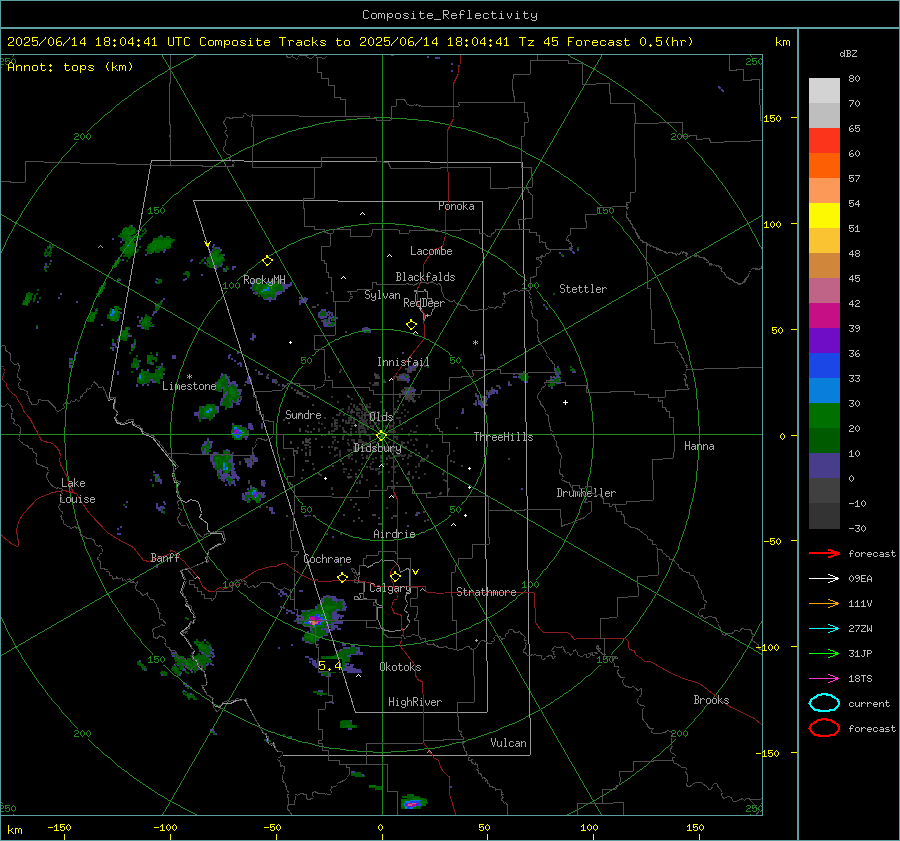Click the yellow diamond marker below Cochrane

coord(343,578)
